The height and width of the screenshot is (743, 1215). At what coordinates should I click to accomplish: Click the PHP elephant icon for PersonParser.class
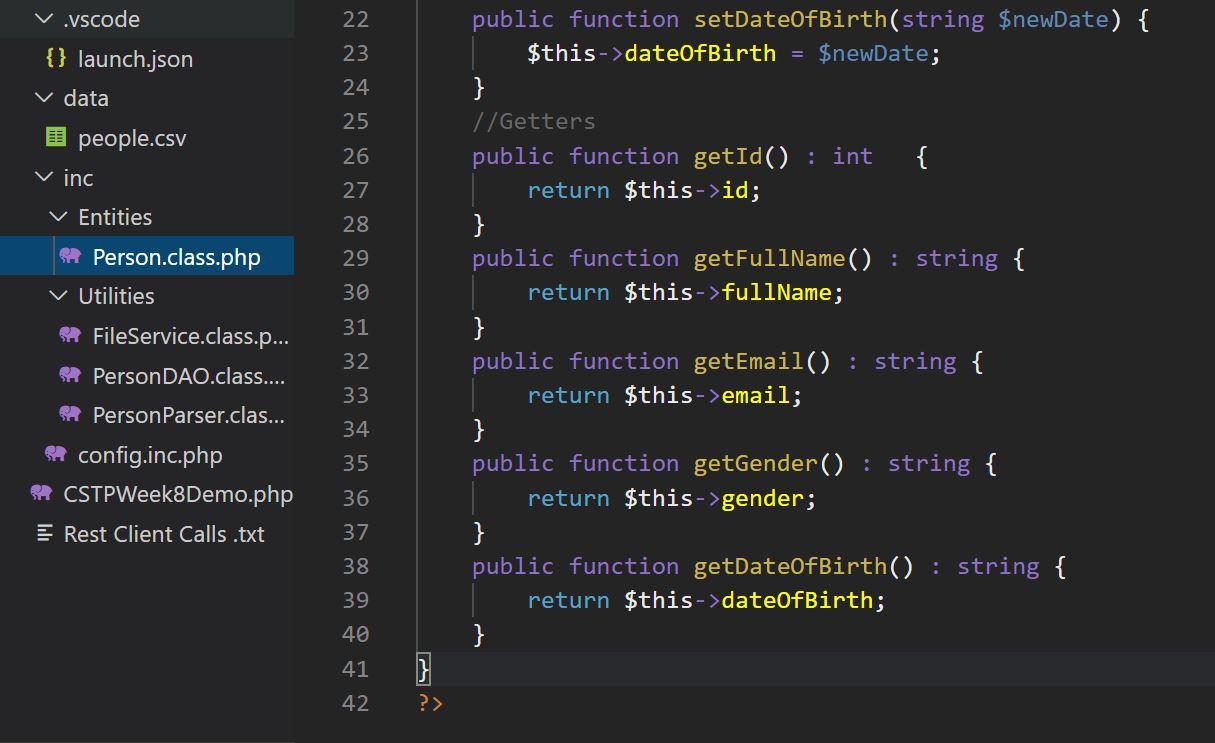(70, 414)
